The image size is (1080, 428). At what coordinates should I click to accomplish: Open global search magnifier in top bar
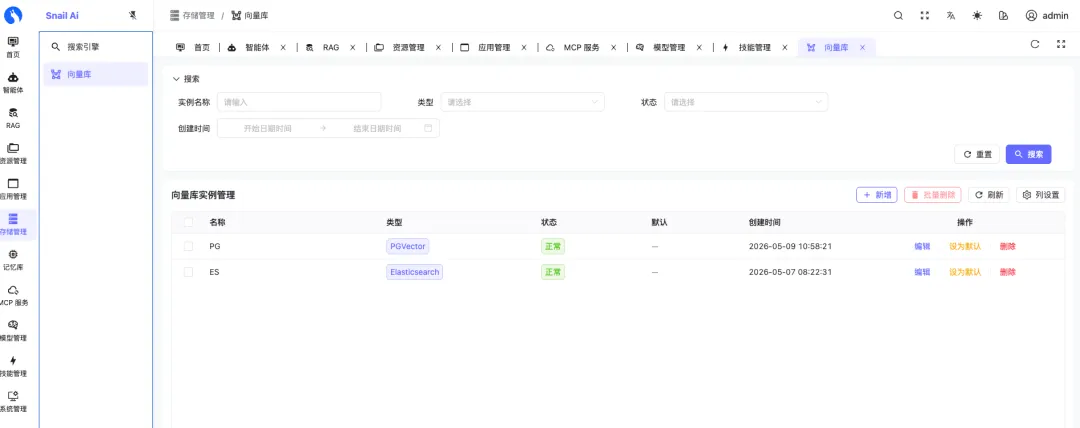898,16
